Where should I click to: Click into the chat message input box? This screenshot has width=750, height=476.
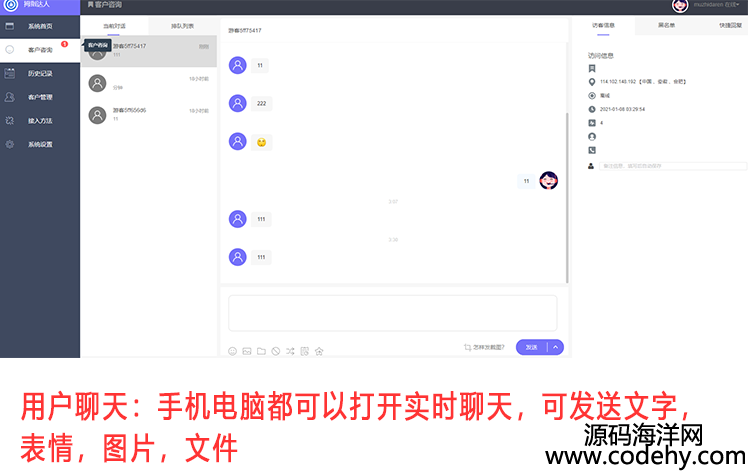point(393,313)
